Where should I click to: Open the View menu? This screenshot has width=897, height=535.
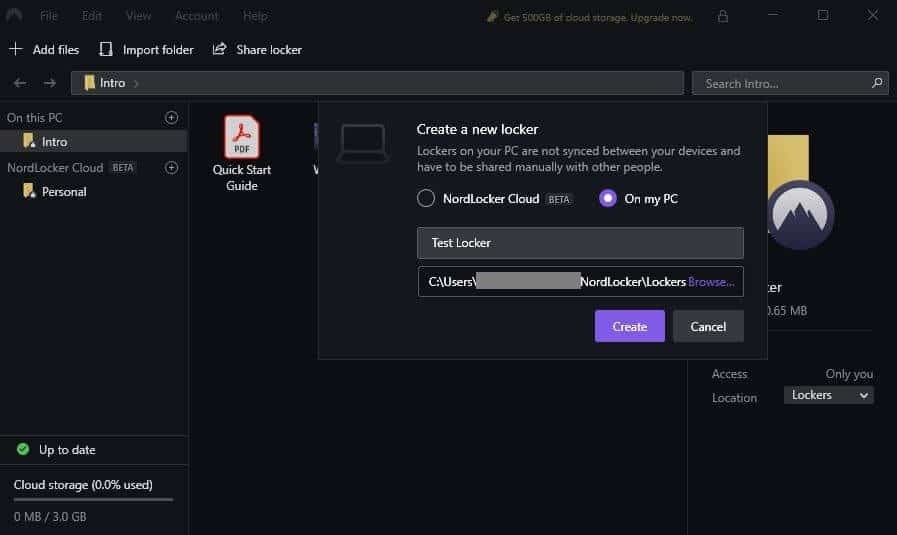tap(138, 16)
